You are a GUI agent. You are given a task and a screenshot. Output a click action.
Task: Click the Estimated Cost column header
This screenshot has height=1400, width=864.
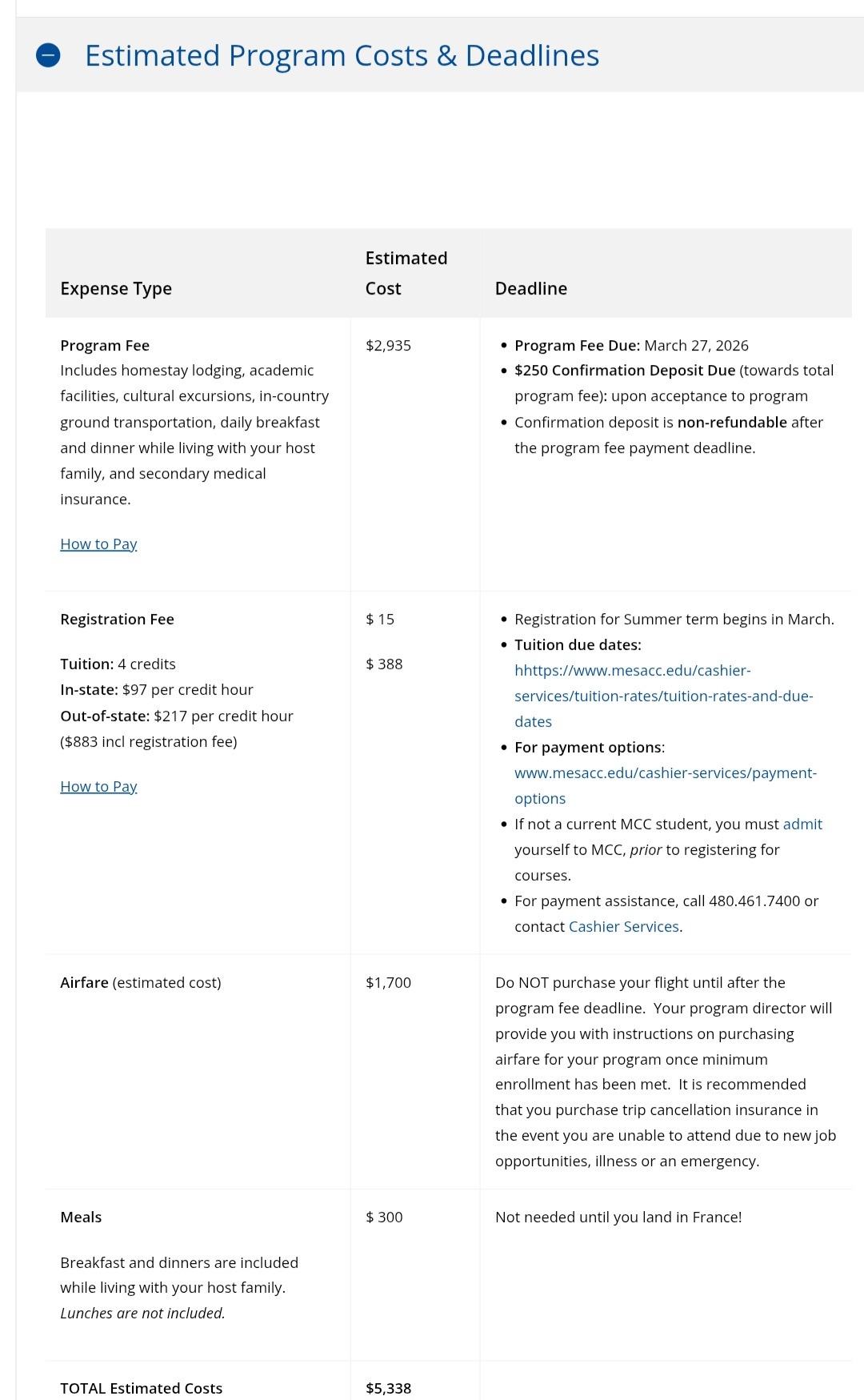pos(406,273)
